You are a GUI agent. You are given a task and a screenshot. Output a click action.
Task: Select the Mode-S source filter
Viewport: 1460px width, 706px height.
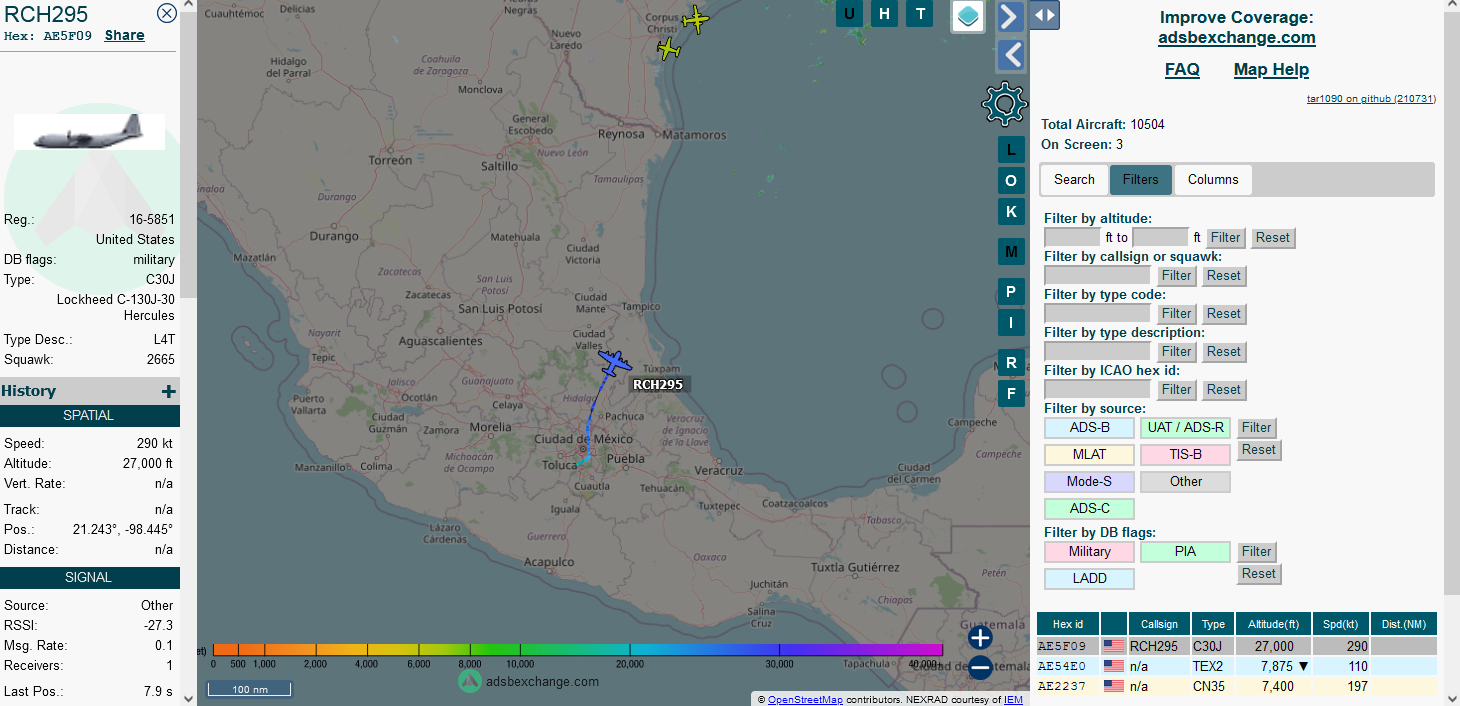pyautogui.click(x=1089, y=482)
